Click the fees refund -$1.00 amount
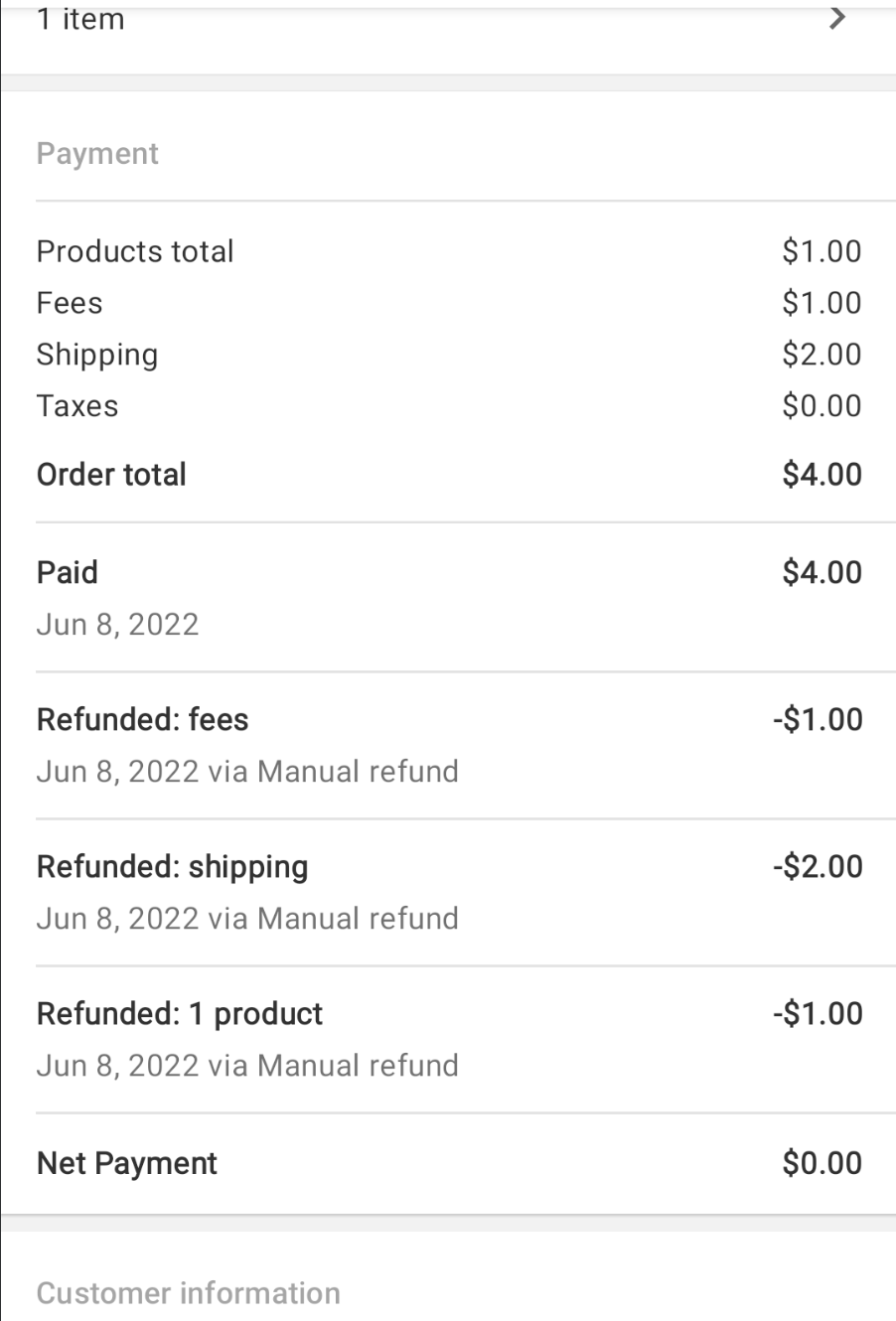 818,719
